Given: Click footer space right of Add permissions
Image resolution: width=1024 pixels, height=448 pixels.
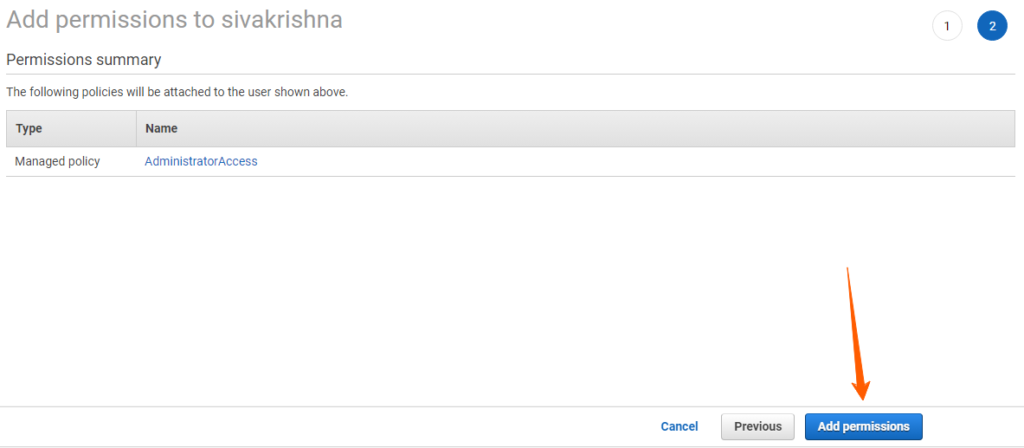Looking at the screenshot, I should click(x=973, y=426).
